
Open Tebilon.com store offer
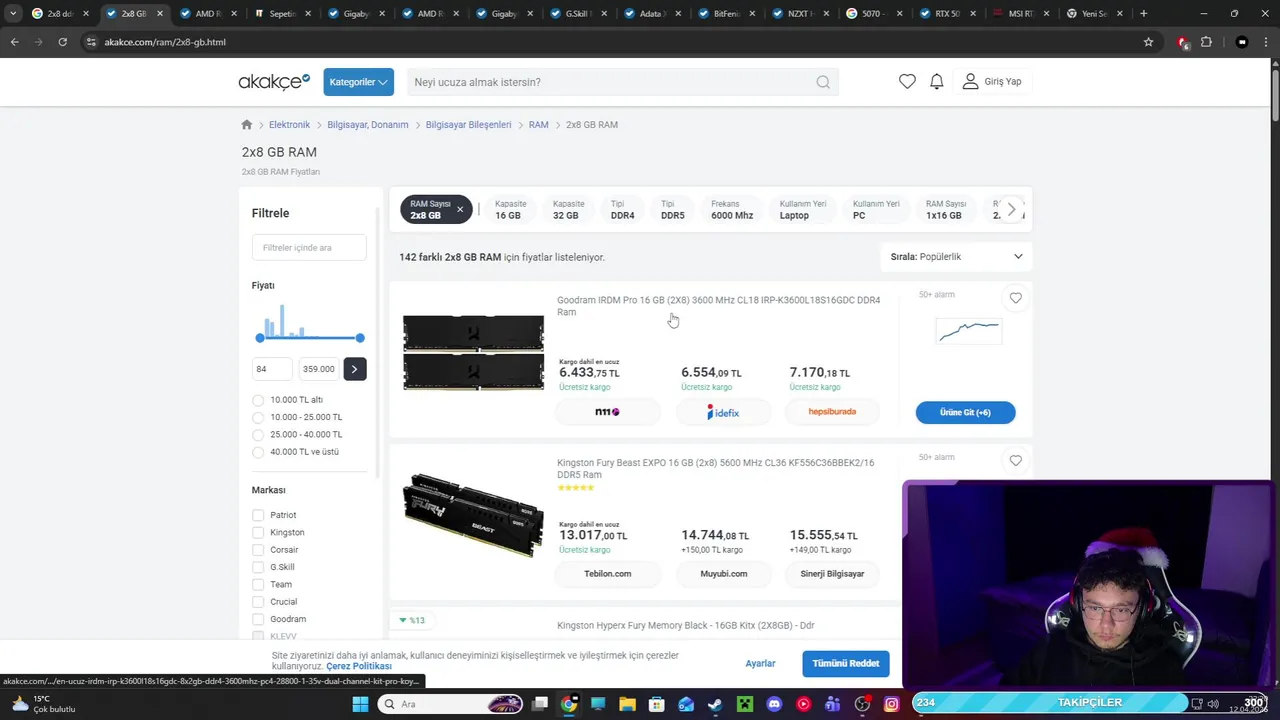(x=608, y=574)
